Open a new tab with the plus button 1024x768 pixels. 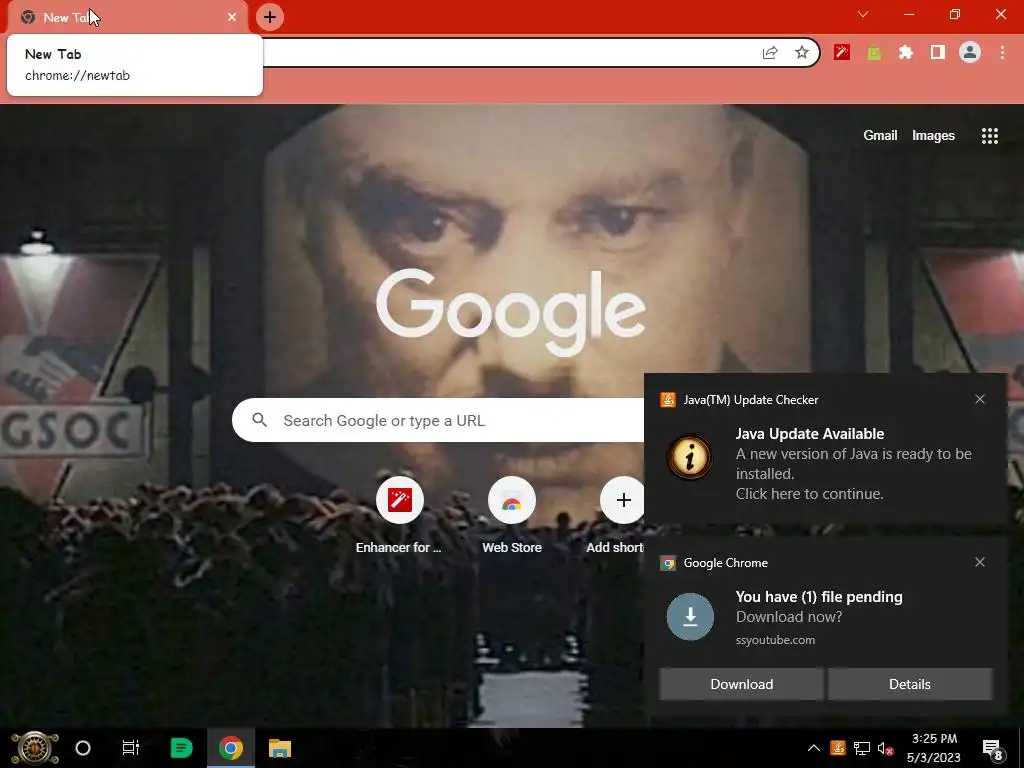tap(270, 17)
